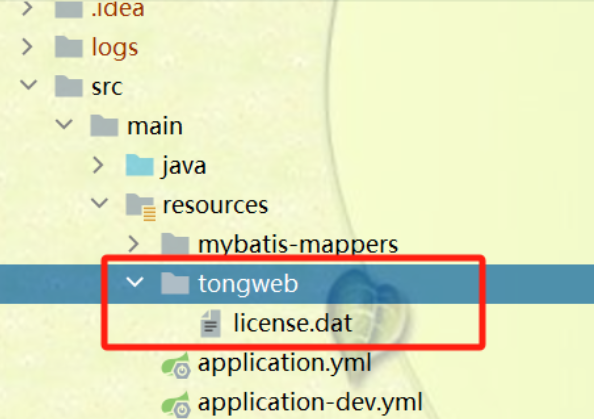Click the tongweb folder icon
596x419 pixels.
tap(175, 284)
